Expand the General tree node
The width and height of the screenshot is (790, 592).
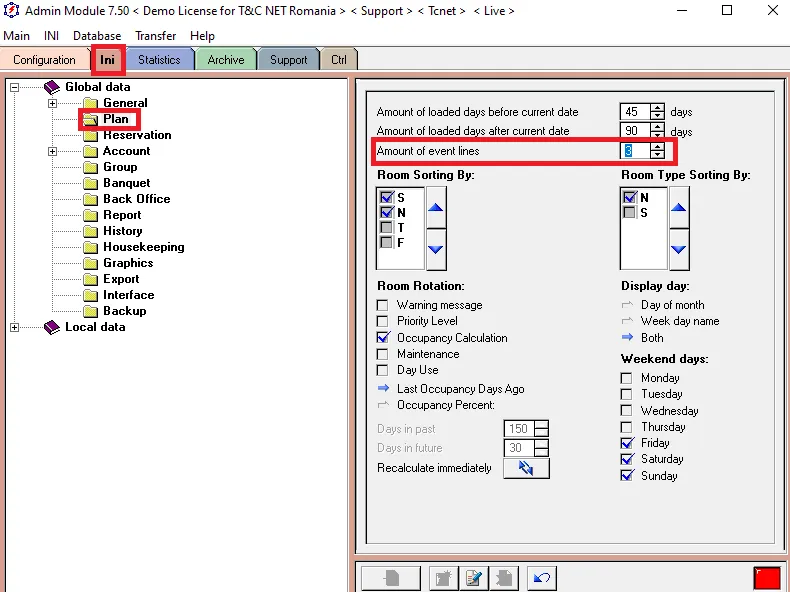click(52, 103)
